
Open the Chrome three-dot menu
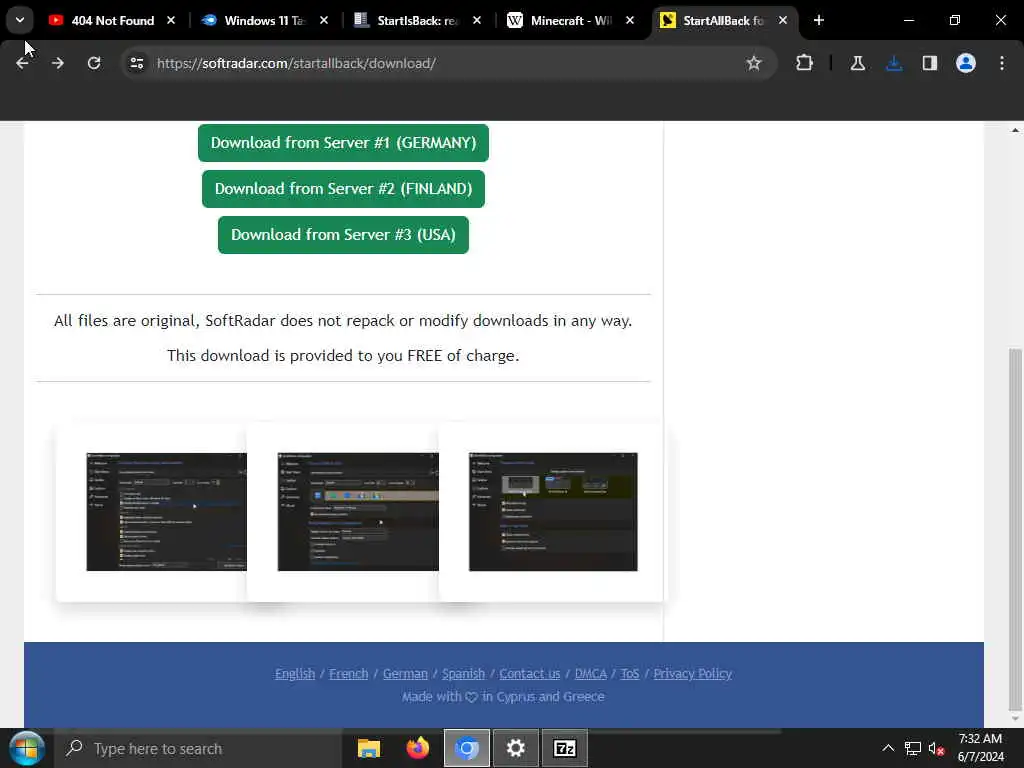click(x=1002, y=63)
